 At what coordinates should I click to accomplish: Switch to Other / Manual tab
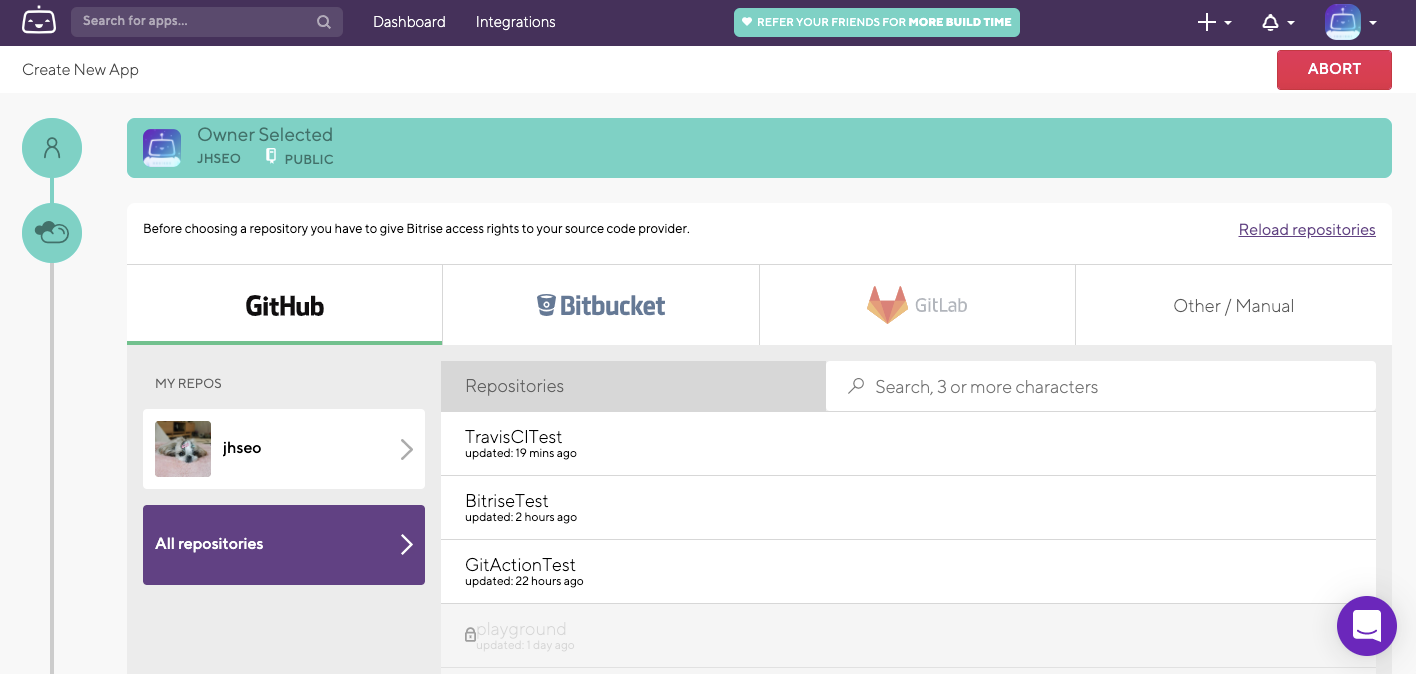[x=1234, y=305]
